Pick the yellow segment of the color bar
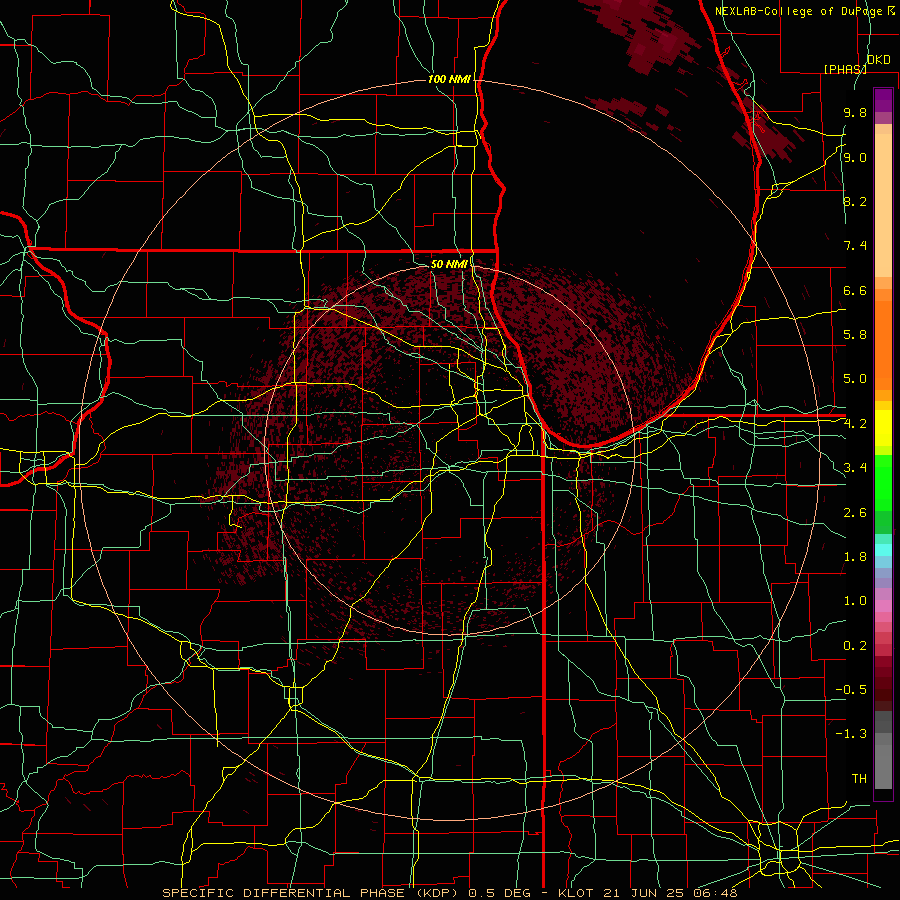 click(883, 428)
